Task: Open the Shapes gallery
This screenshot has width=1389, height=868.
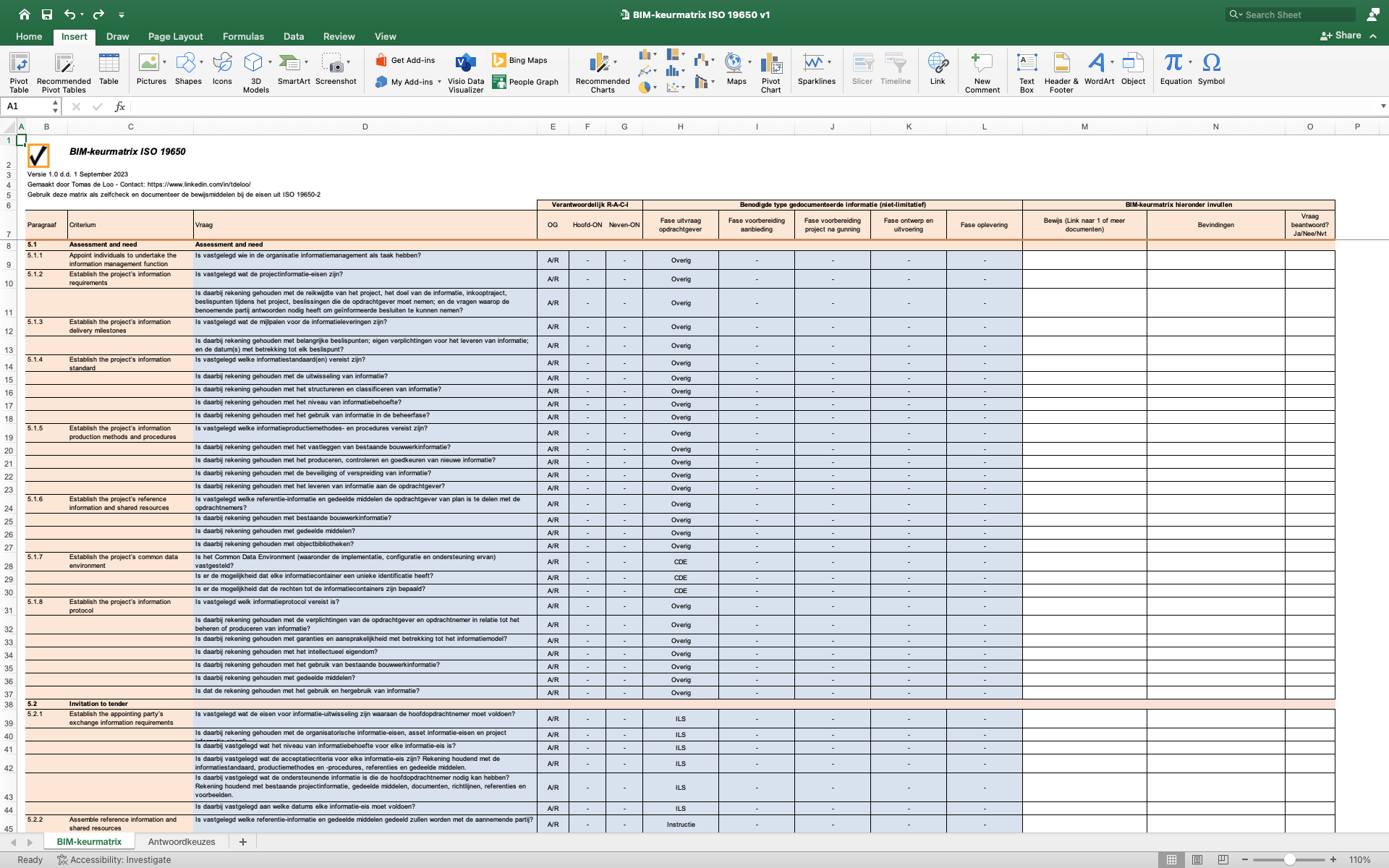Action: coord(188,69)
